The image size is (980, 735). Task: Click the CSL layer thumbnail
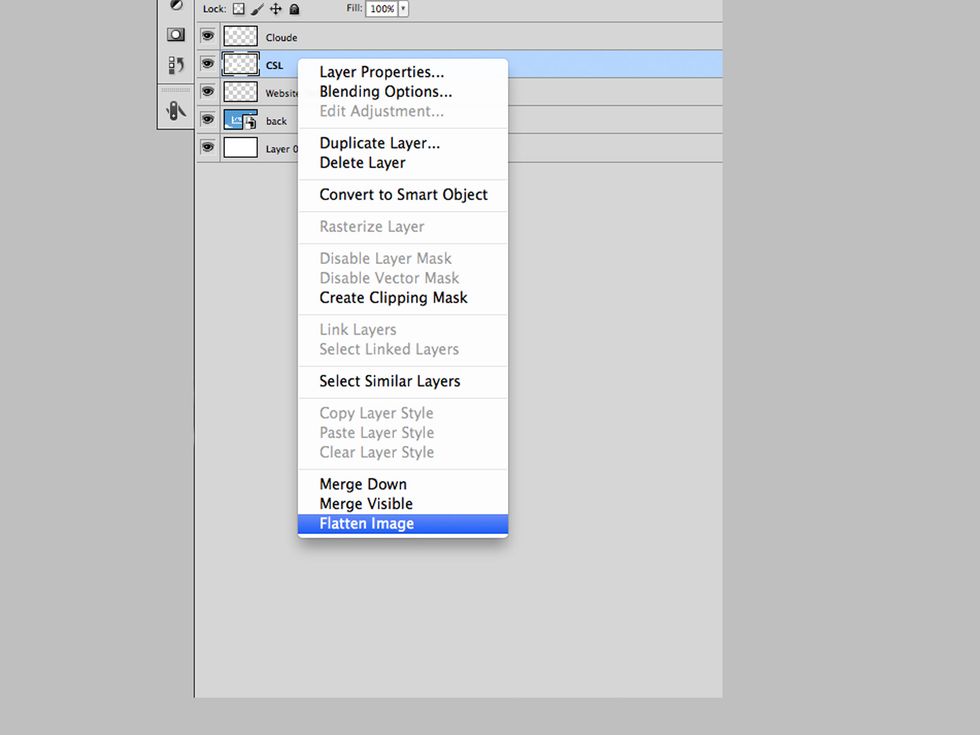coord(239,64)
